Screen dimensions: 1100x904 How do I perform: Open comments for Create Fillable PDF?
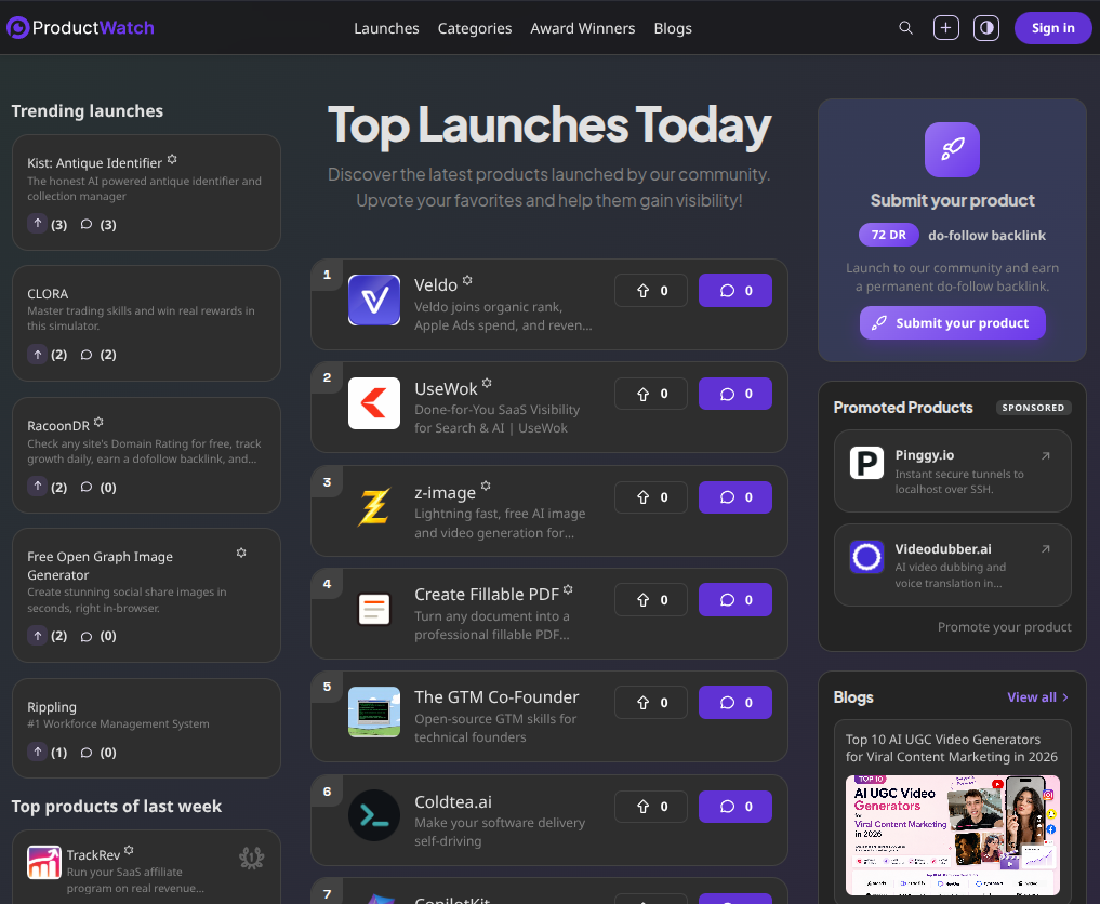[x=735, y=600]
